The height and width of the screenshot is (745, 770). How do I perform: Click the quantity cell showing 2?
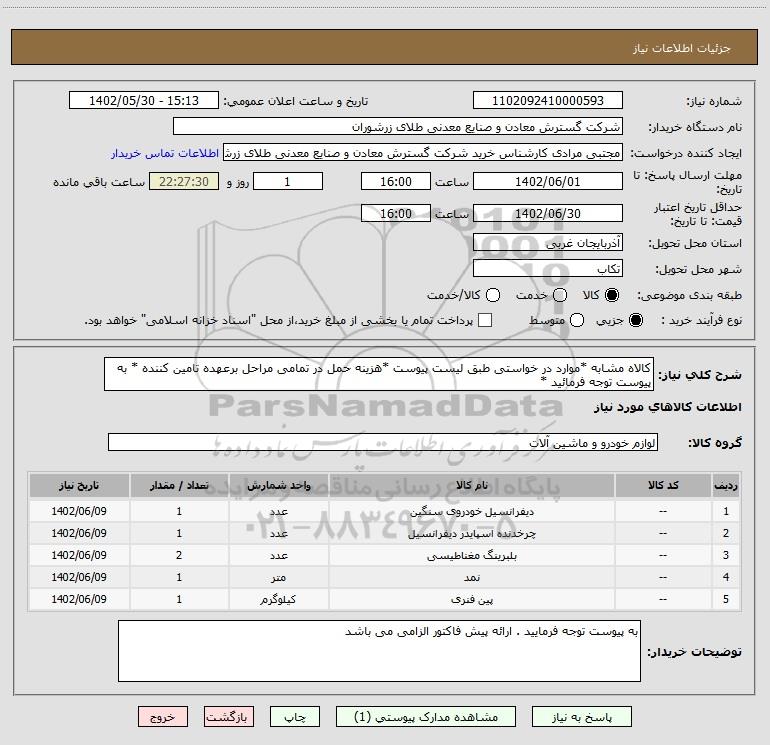point(179,555)
